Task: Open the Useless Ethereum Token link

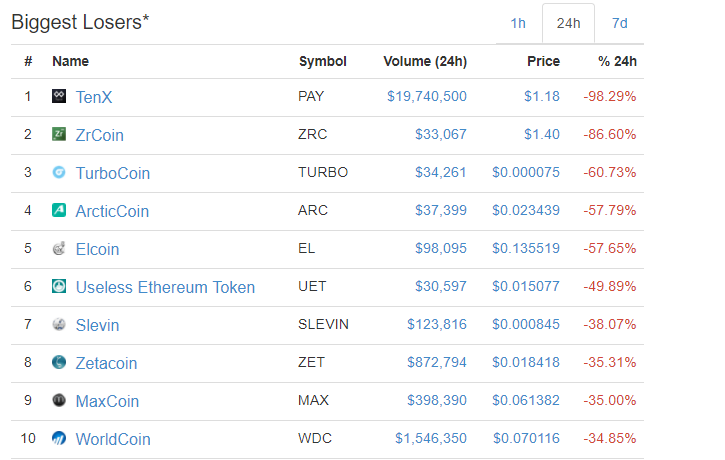Action: 165,287
